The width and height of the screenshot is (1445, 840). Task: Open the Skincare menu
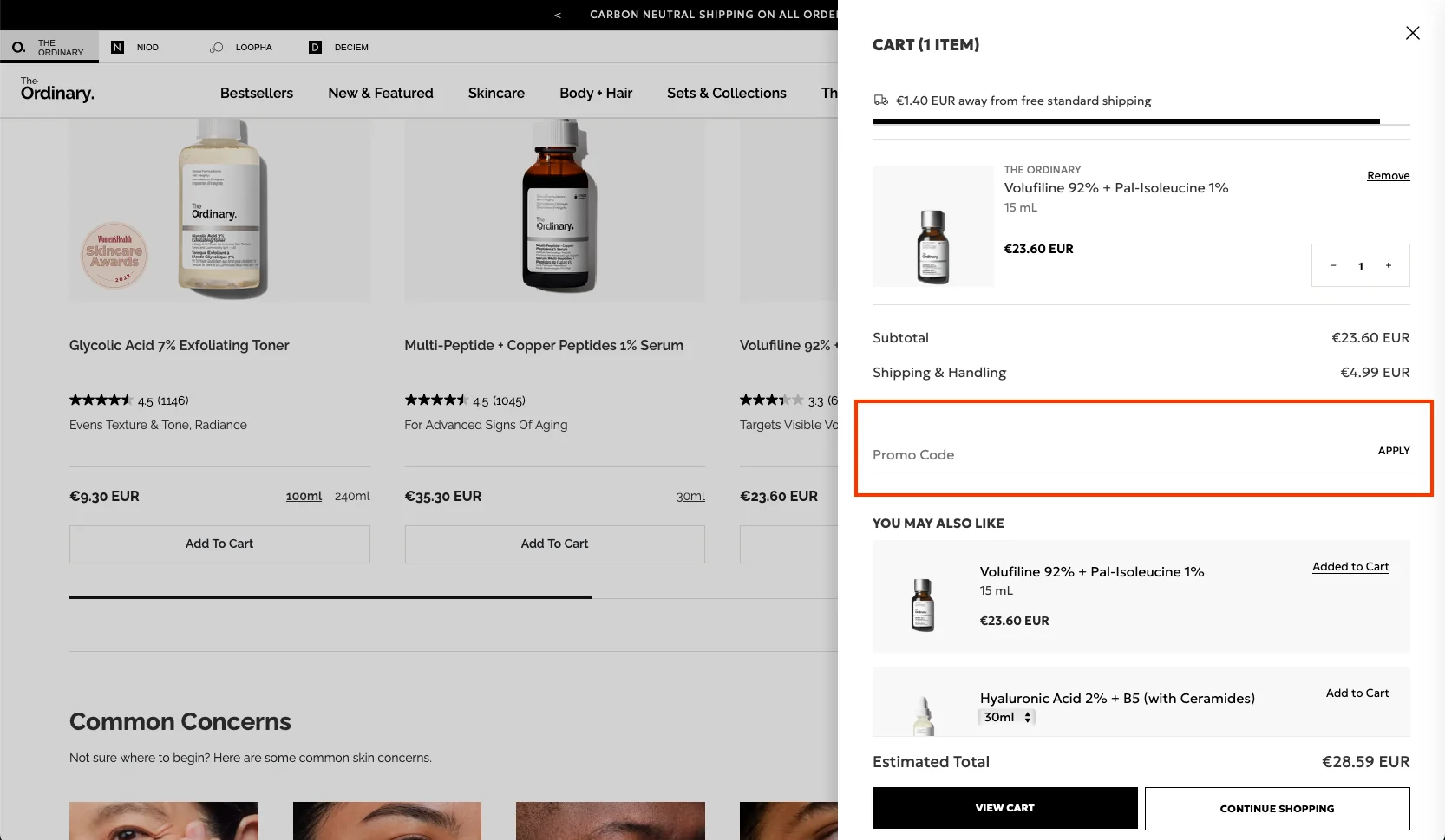496,93
